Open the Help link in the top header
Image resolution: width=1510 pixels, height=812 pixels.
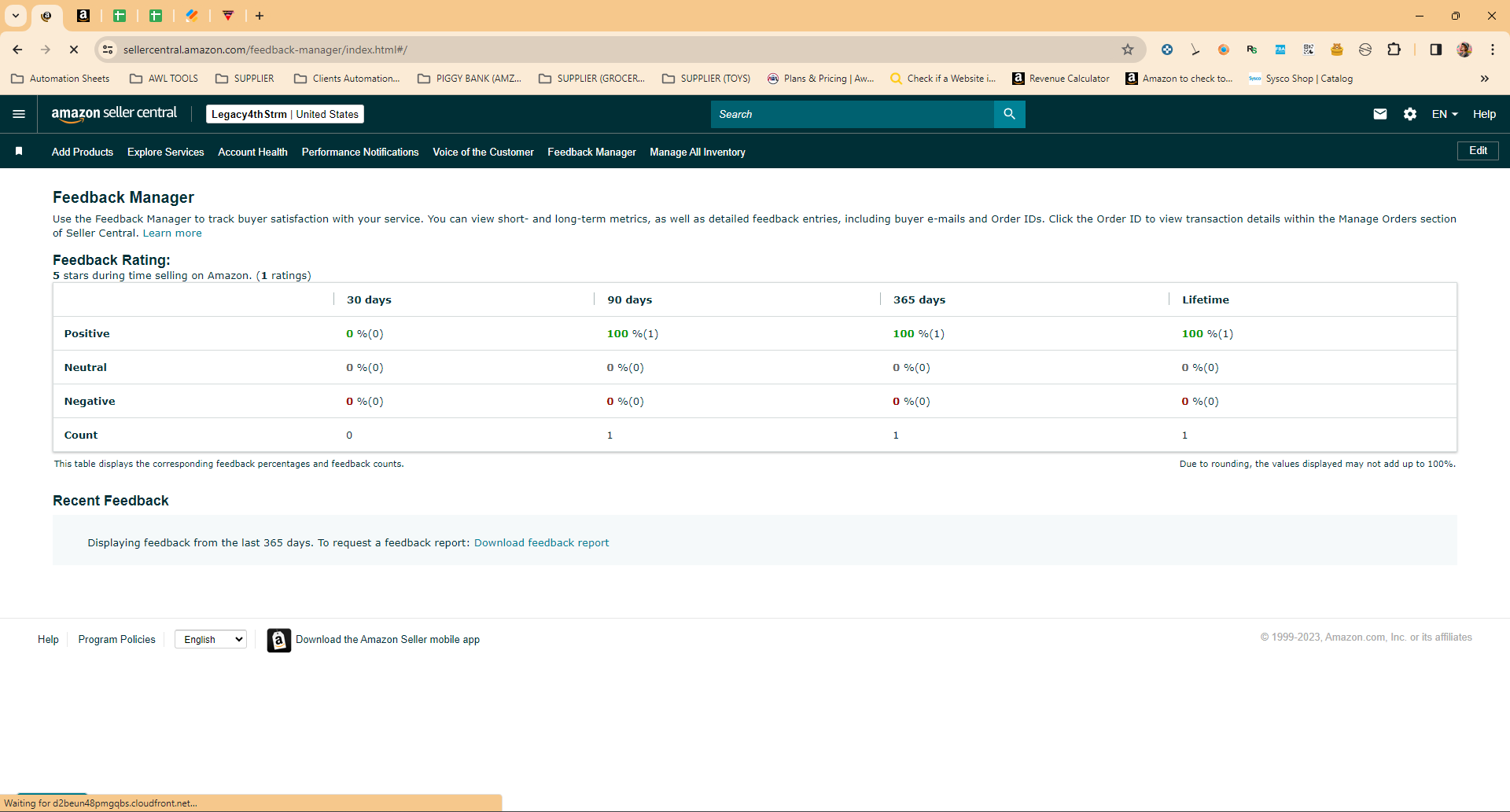pos(1484,114)
